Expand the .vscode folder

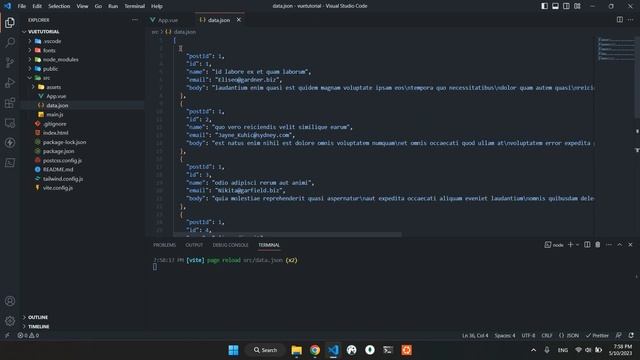coord(30,41)
